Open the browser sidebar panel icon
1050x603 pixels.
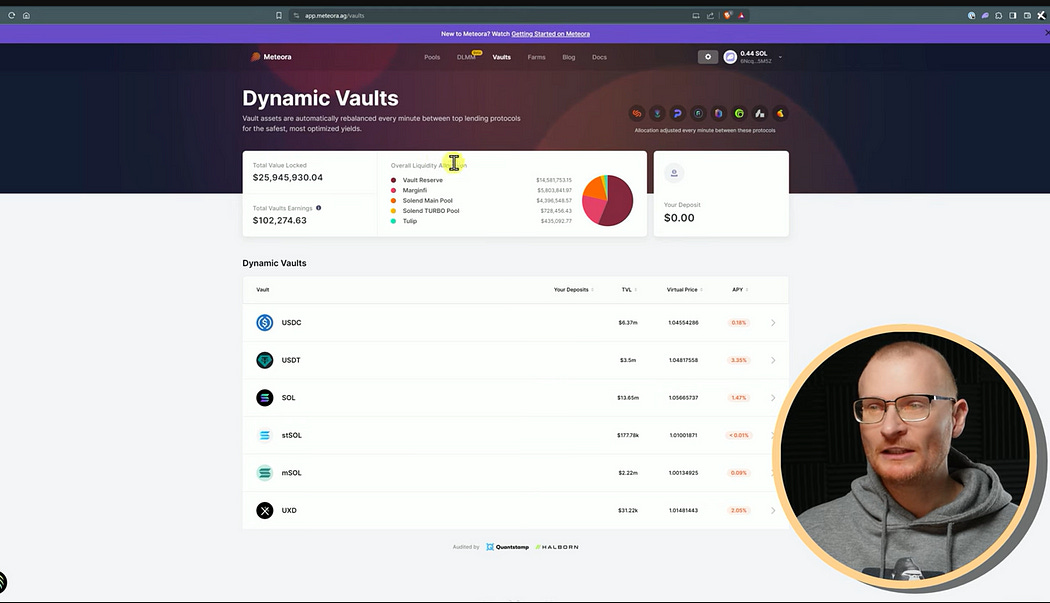tap(1012, 15)
